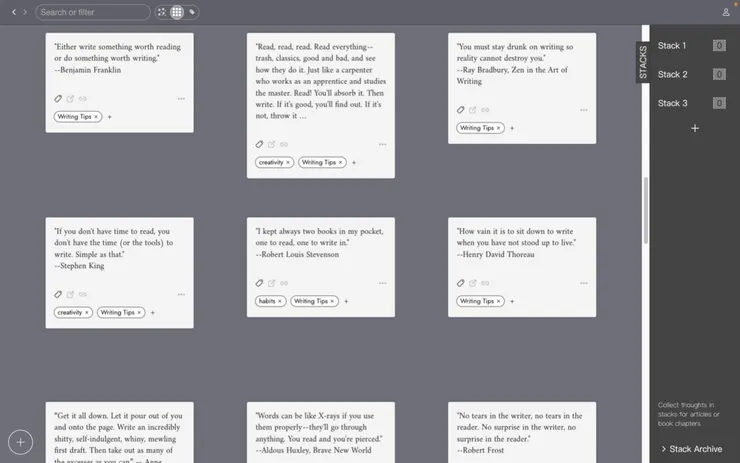This screenshot has width=740, height=463.
Task: Click tag icon on Ray Bradbury card
Action: (x=461, y=110)
